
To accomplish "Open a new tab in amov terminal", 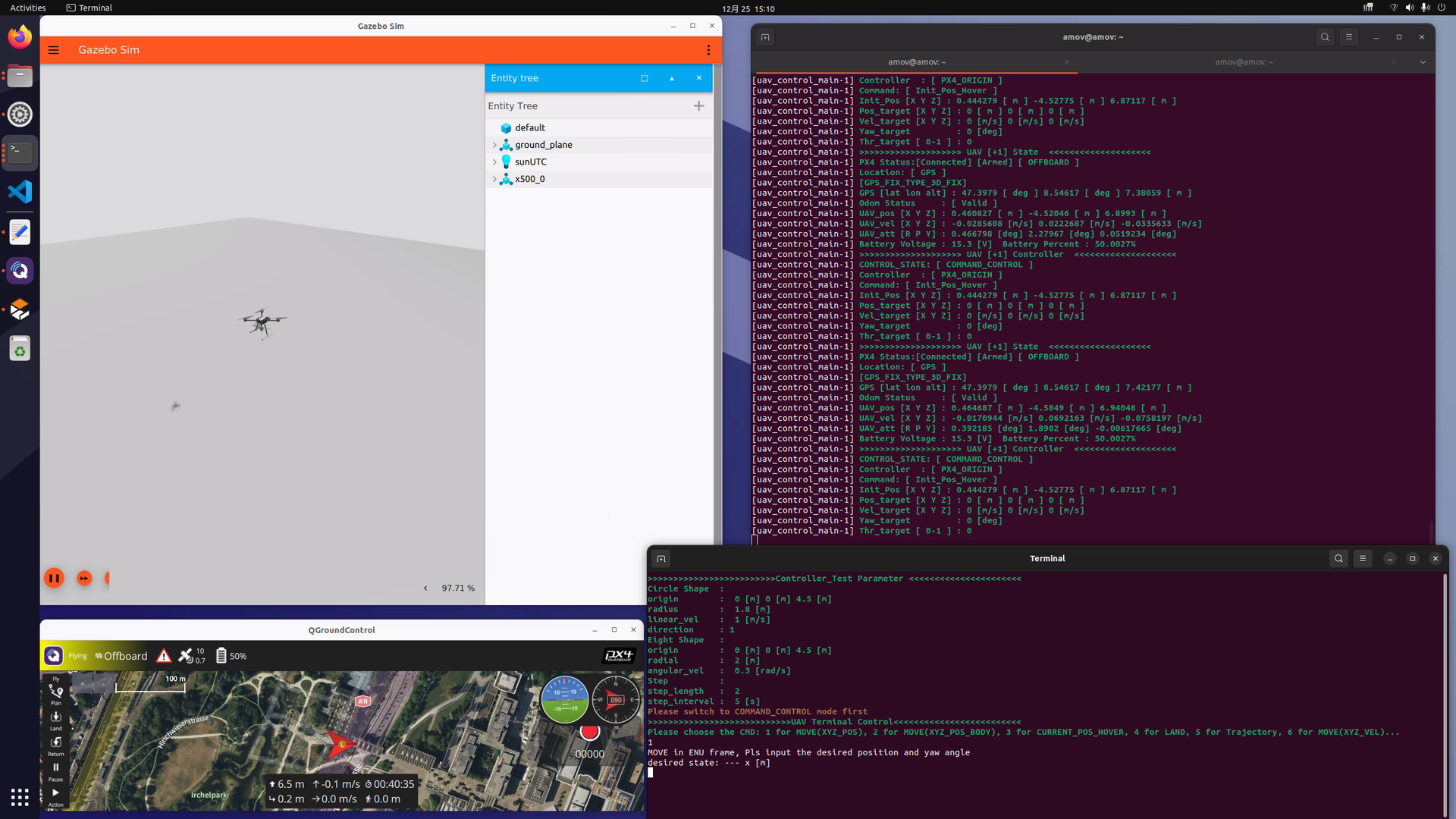I will pyautogui.click(x=764, y=37).
